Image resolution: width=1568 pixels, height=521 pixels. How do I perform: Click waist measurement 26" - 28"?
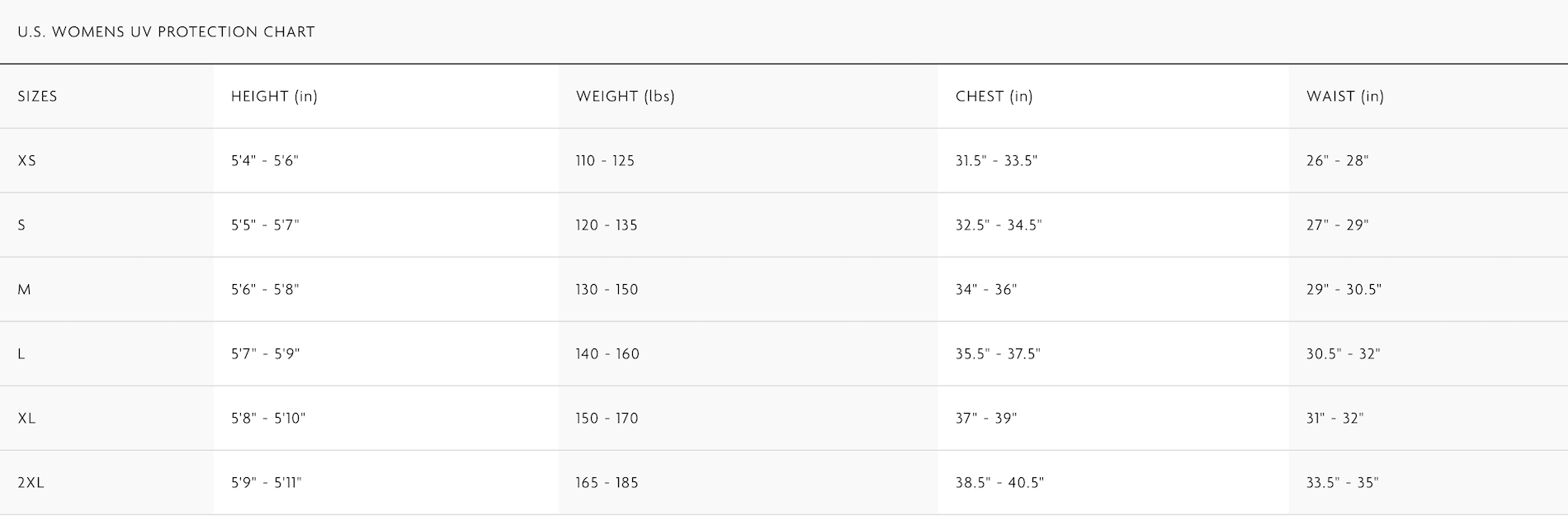coord(1337,161)
